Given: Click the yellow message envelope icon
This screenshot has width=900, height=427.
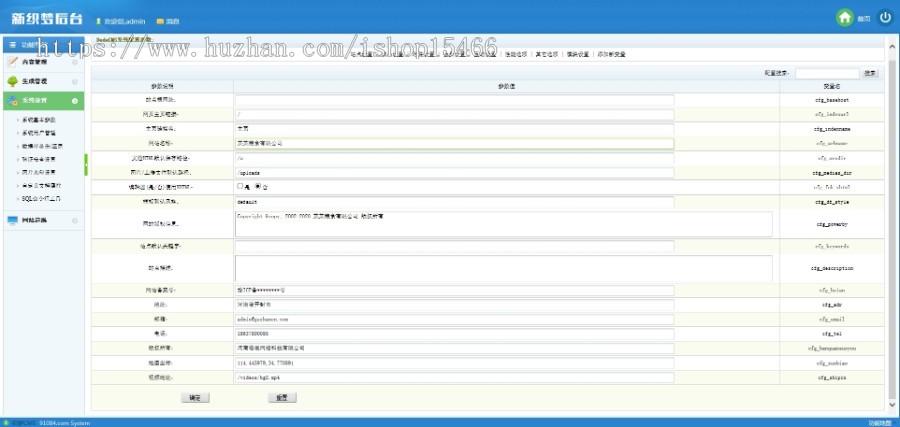Looking at the screenshot, I should pyautogui.click(x=159, y=21).
